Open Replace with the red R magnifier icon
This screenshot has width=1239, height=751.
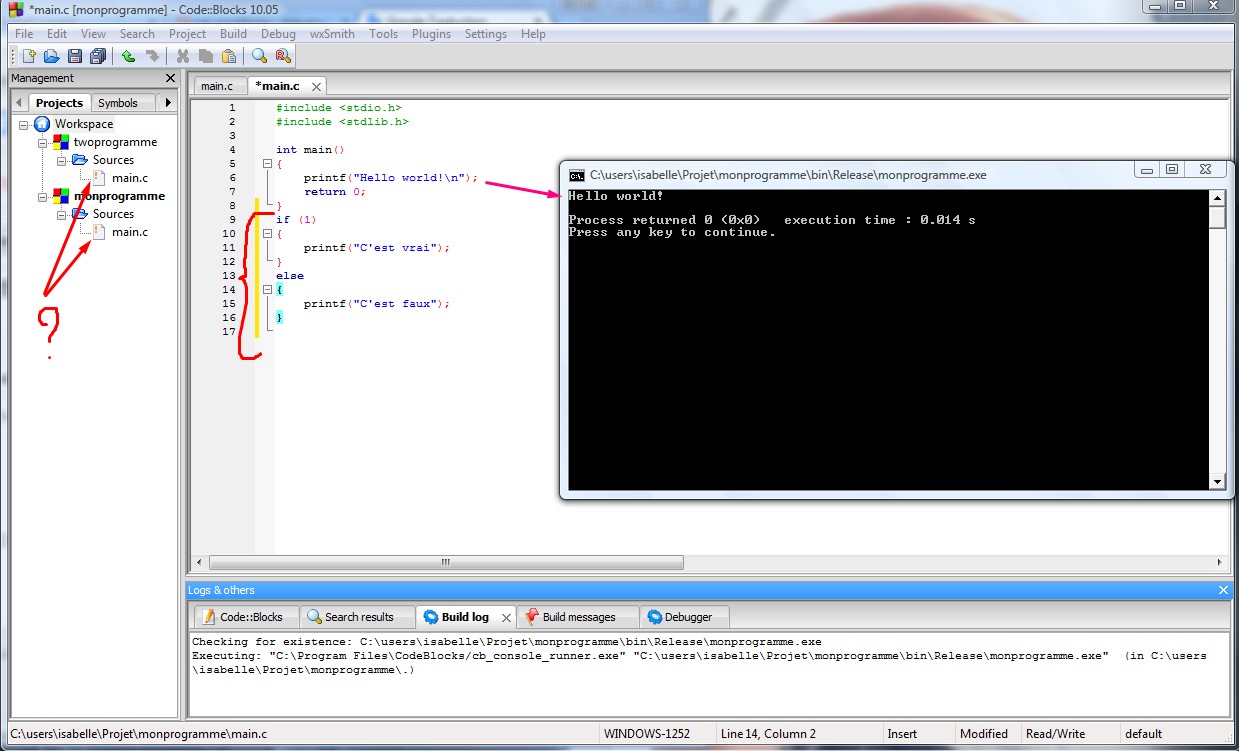283,56
